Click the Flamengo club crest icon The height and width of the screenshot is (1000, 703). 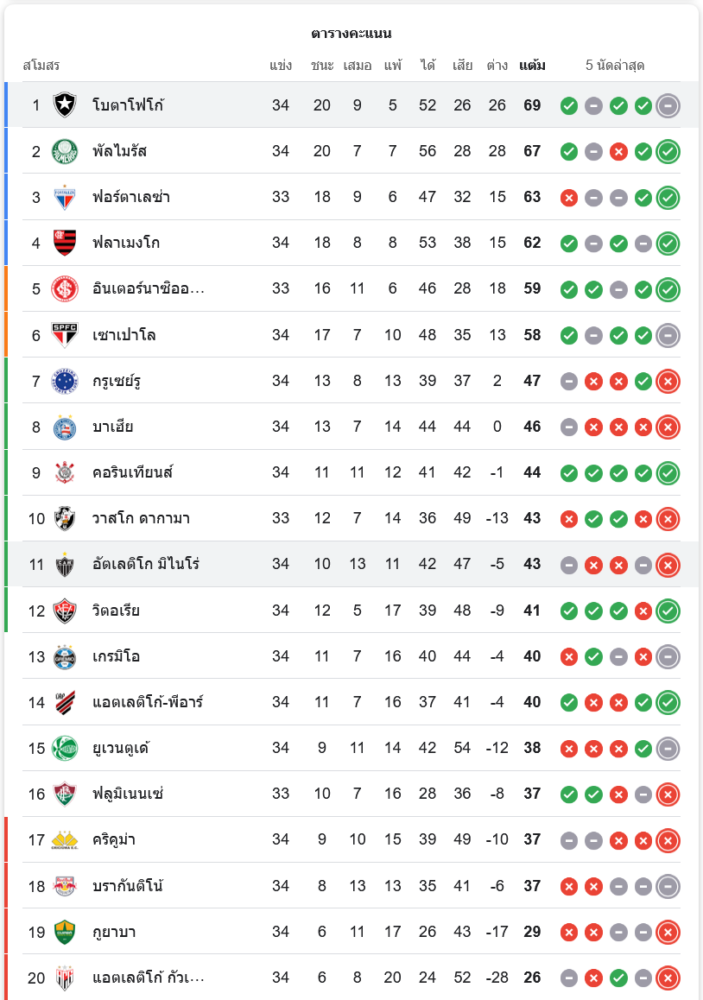[x=64, y=243]
